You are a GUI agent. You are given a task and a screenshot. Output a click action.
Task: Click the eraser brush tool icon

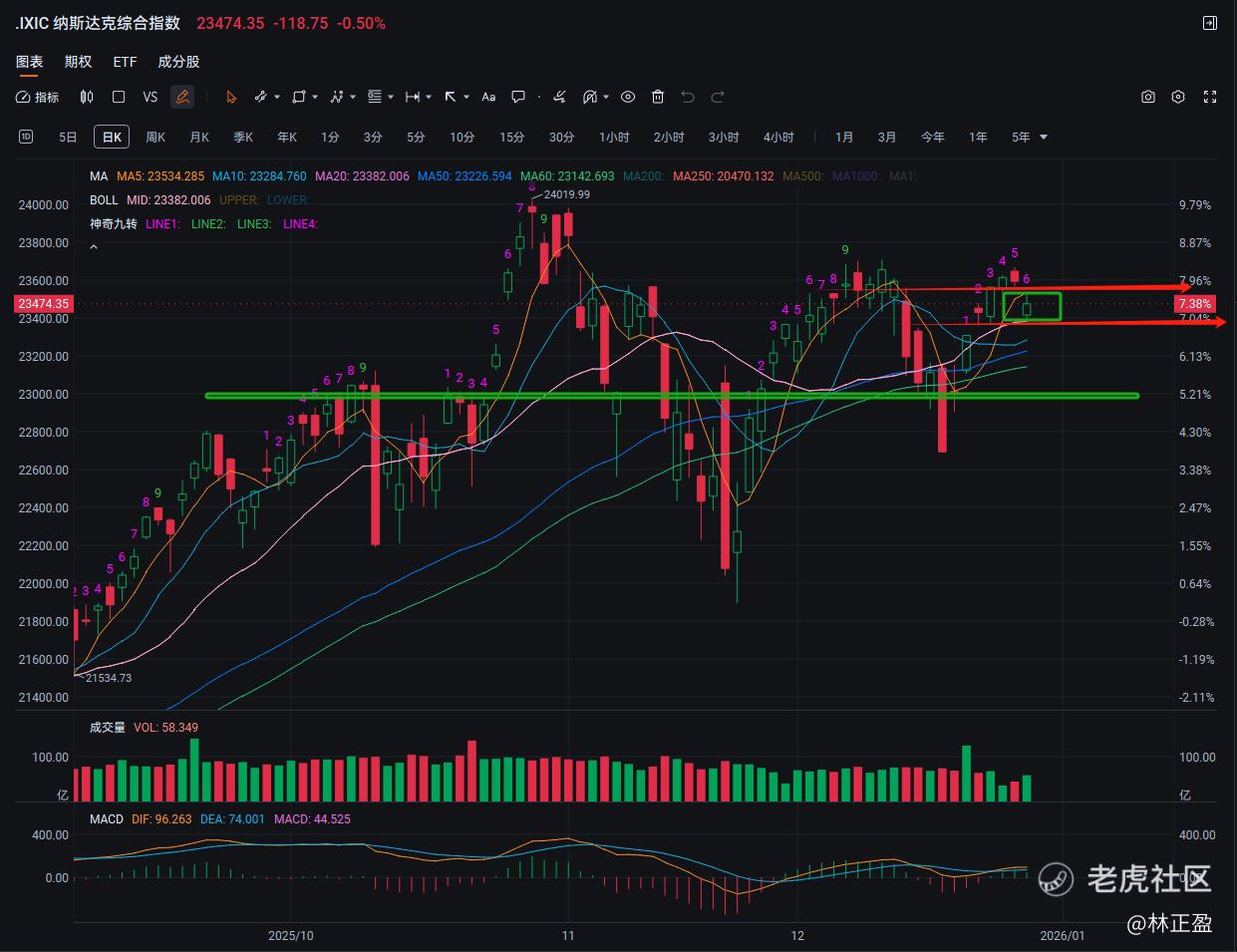click(560, 97)
